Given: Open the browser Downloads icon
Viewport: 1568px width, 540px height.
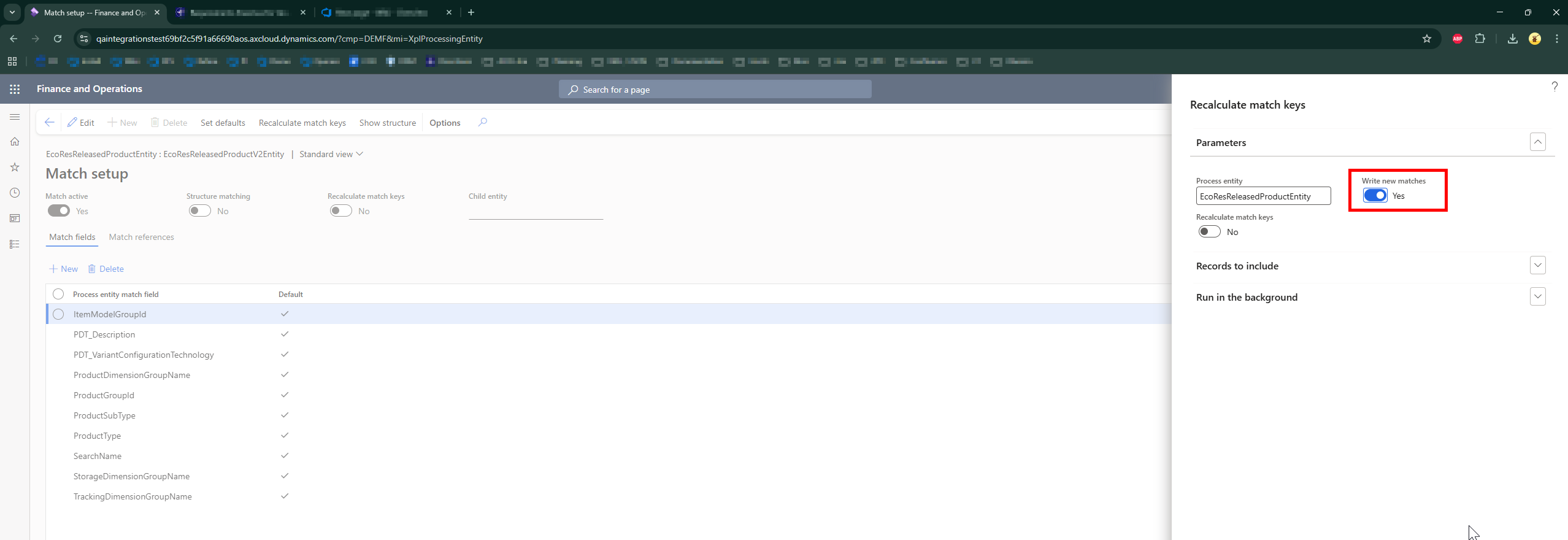Looking at the screenshot, I should [1512, 39].
